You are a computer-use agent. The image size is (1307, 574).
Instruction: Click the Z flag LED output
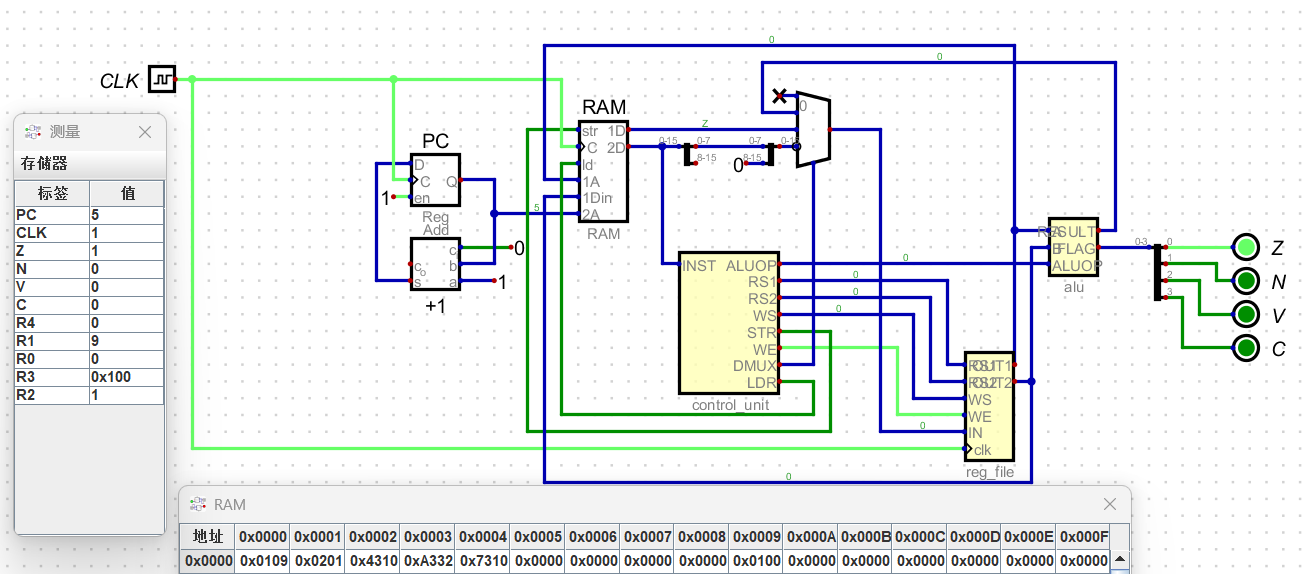point(1245,247)
